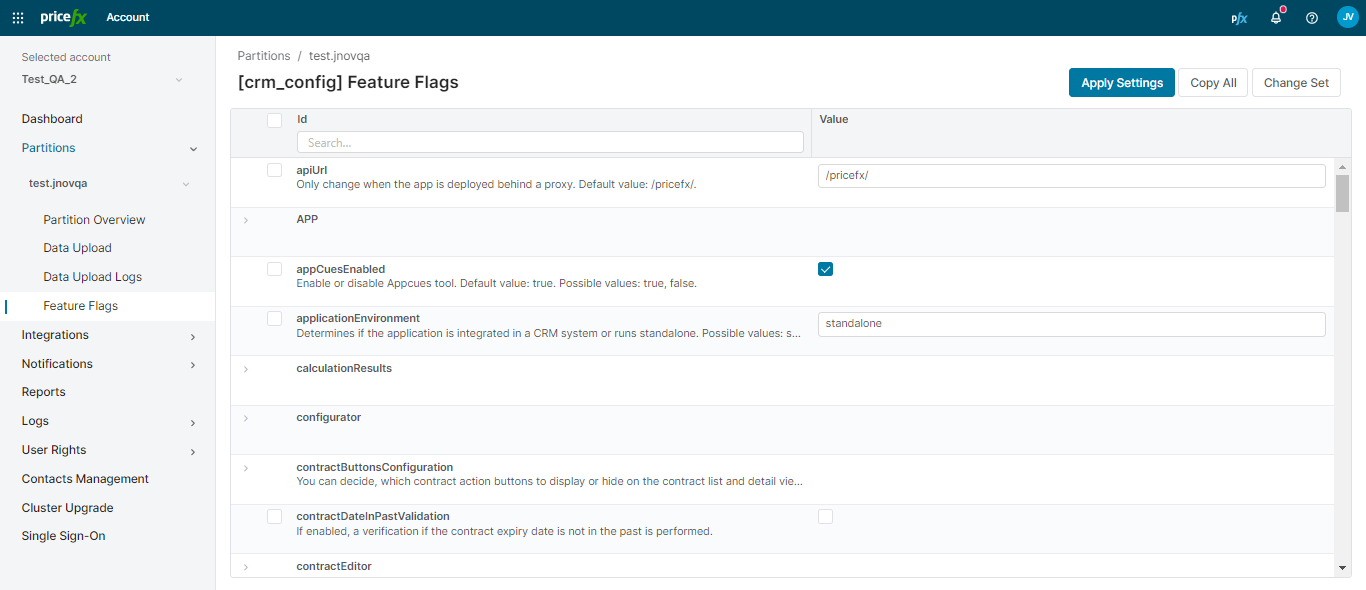Open the pfx shortcut icon in top bar

1239,18
